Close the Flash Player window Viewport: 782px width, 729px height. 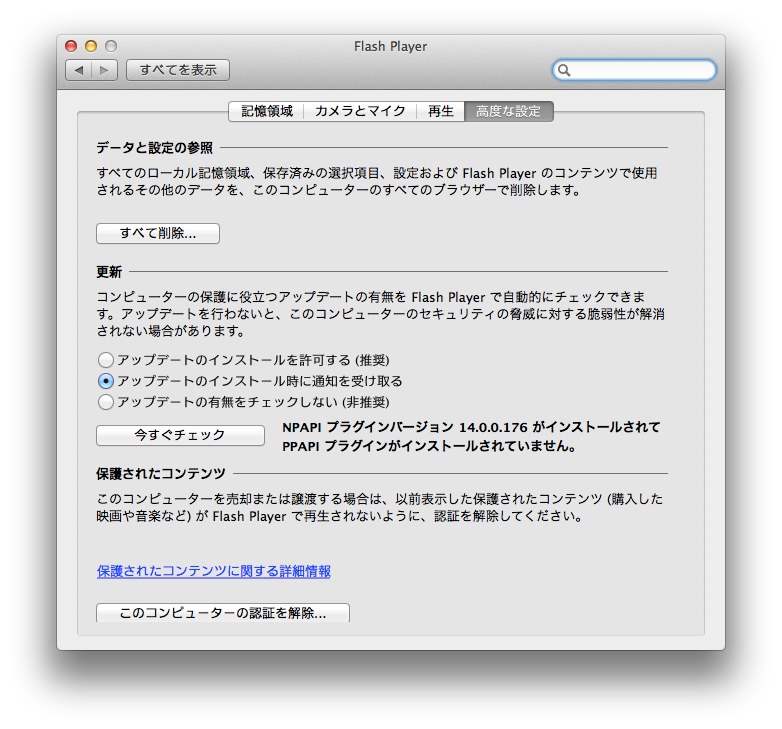tap(71, 46)
